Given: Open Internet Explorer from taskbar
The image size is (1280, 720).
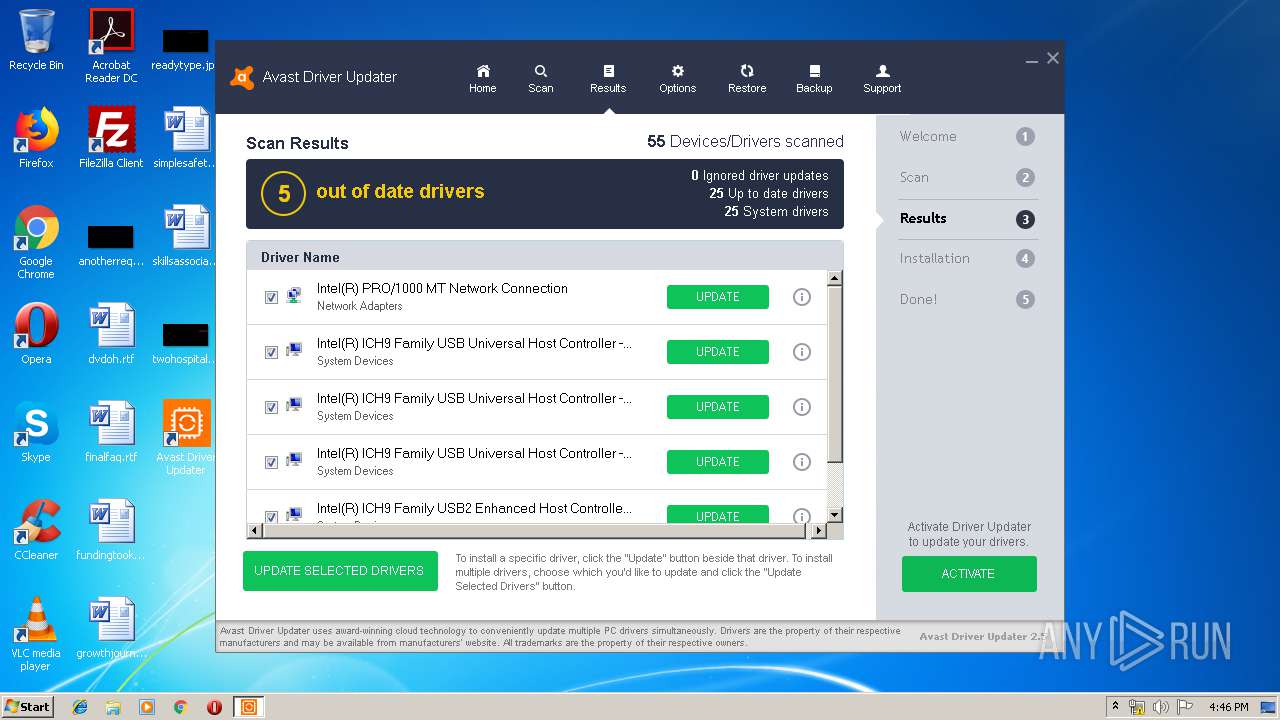Looking at the screenshot, I should point(80,707).
